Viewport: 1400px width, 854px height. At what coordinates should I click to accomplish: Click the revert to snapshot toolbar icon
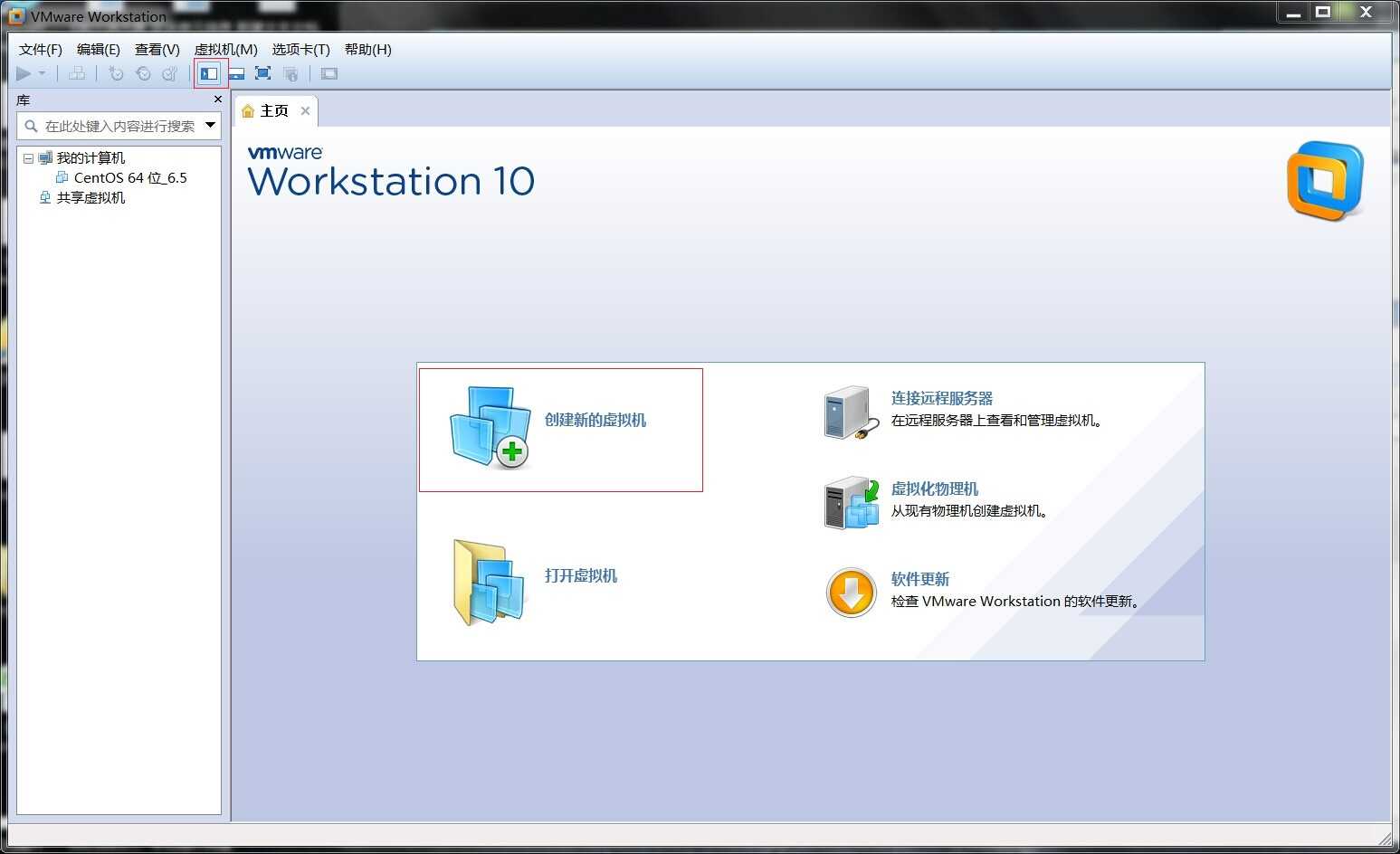tap(143, 73)
